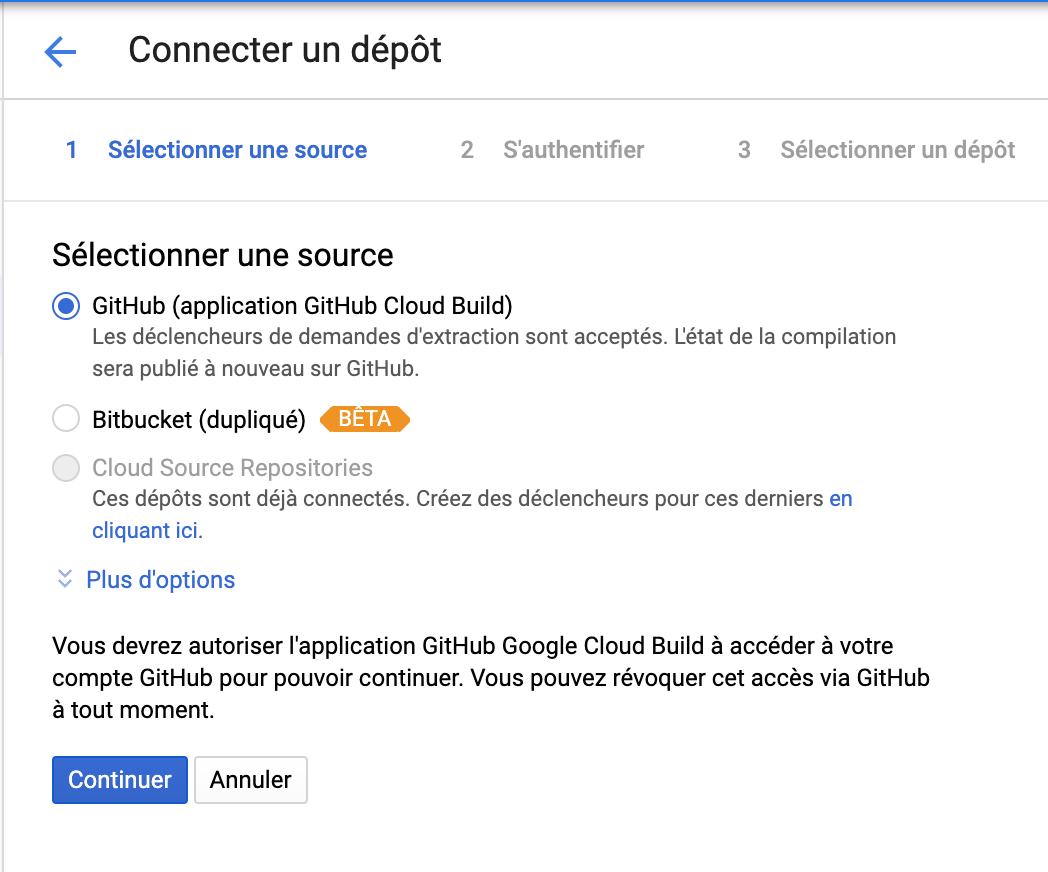Click the Bitbucket (dupliqué) label text
Image resolution: width=1048 pixels, height=872 pixels.
(x=199, y=420)
